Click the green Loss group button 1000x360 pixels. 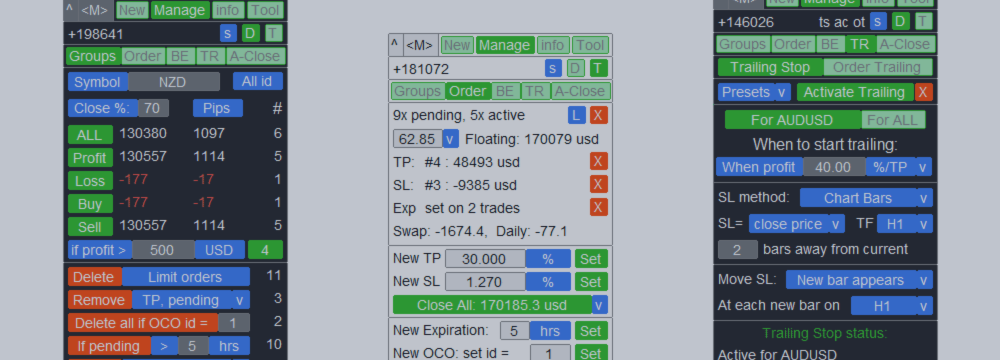pos(90,181)
